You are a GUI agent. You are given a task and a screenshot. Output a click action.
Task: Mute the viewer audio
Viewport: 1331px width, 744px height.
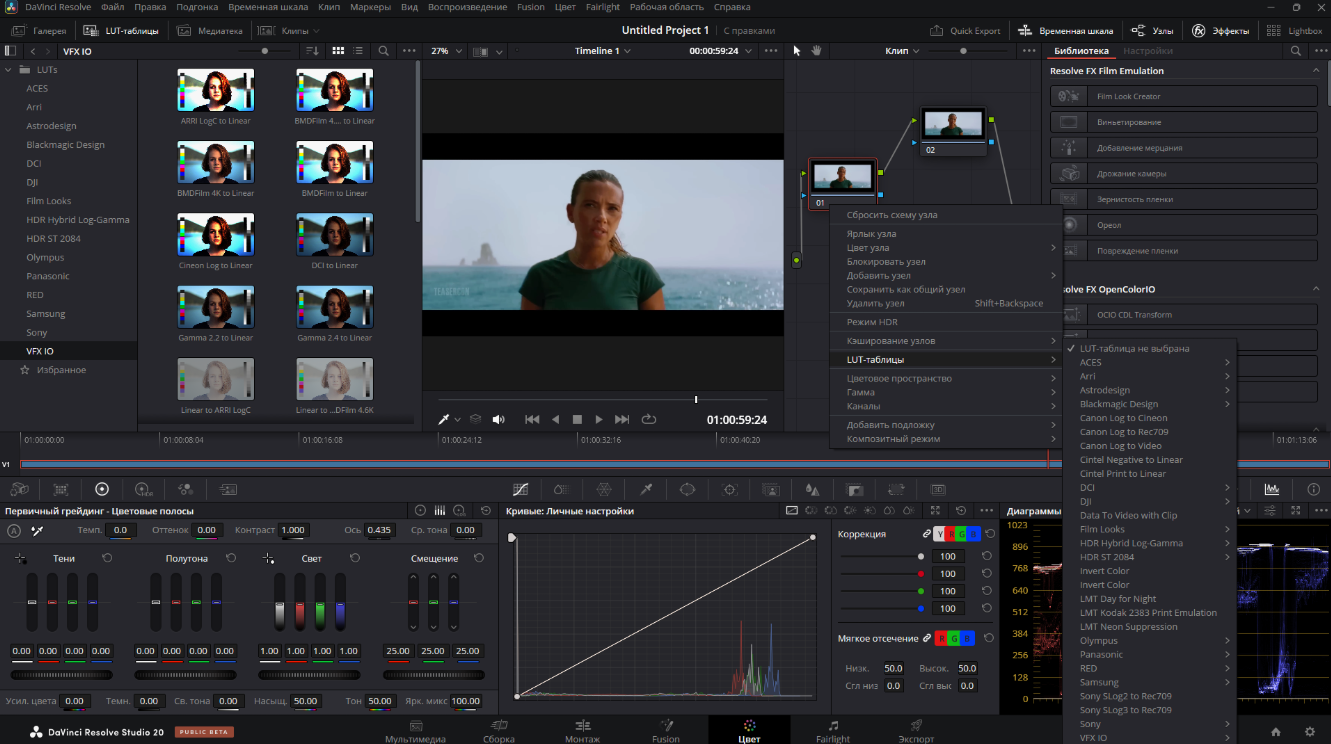point(498,419)
